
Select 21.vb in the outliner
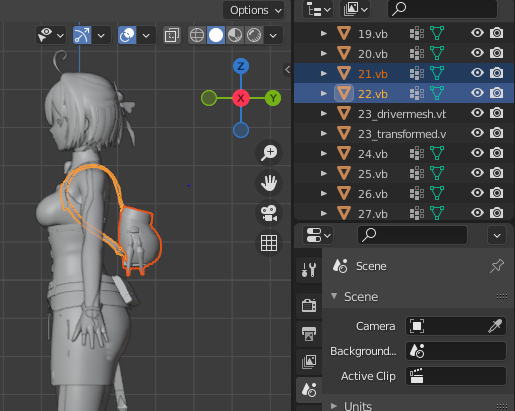tap(373, 74)
